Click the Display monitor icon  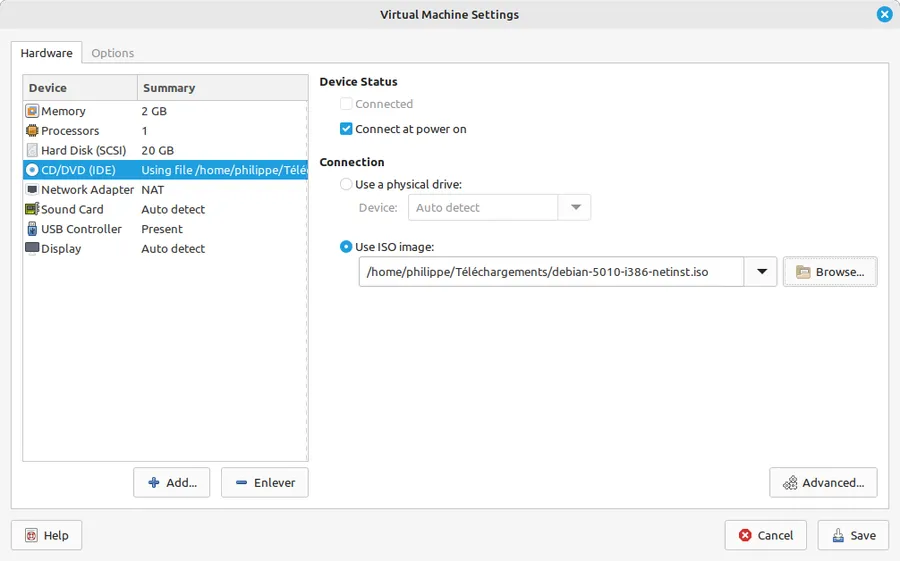(32, 249)
